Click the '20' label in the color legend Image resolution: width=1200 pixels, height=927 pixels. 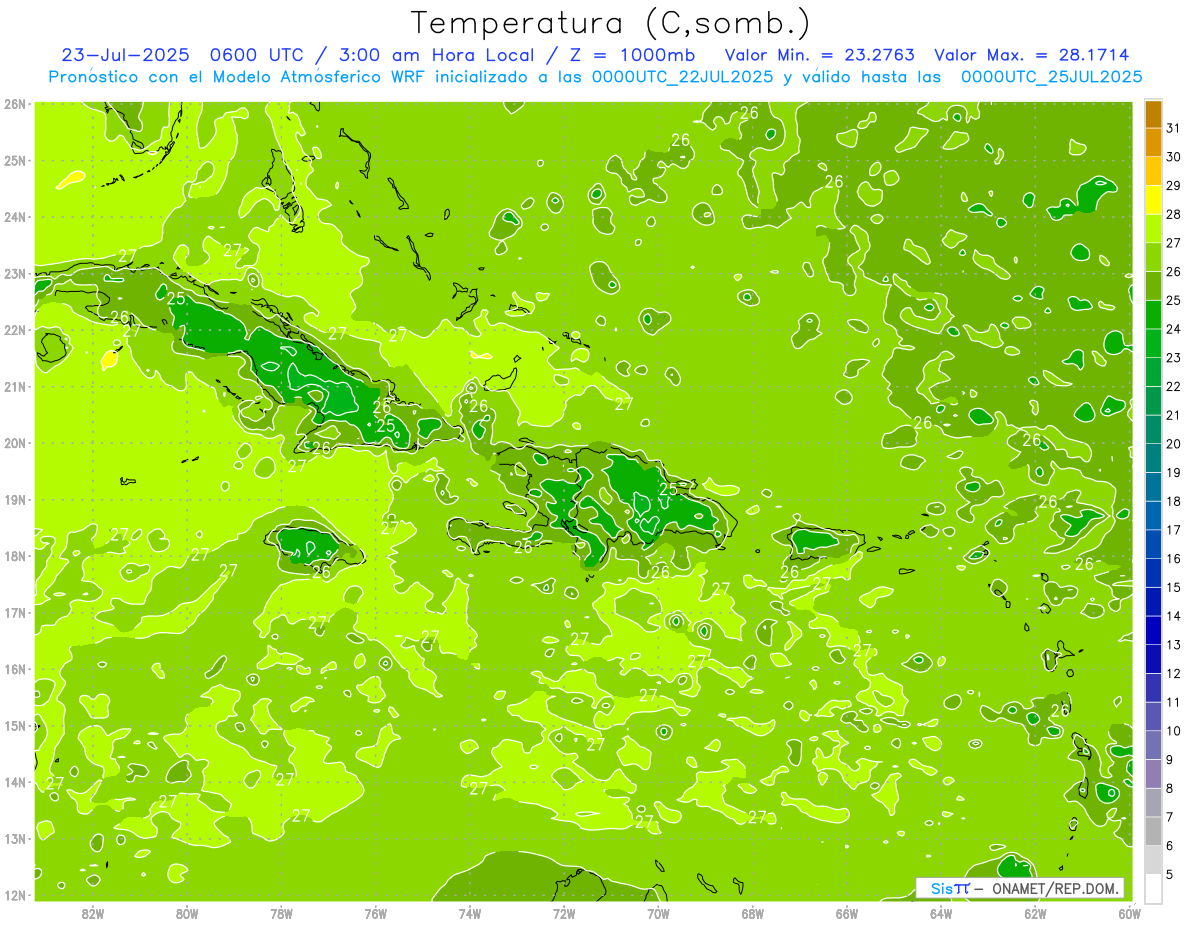[1173, 443]
